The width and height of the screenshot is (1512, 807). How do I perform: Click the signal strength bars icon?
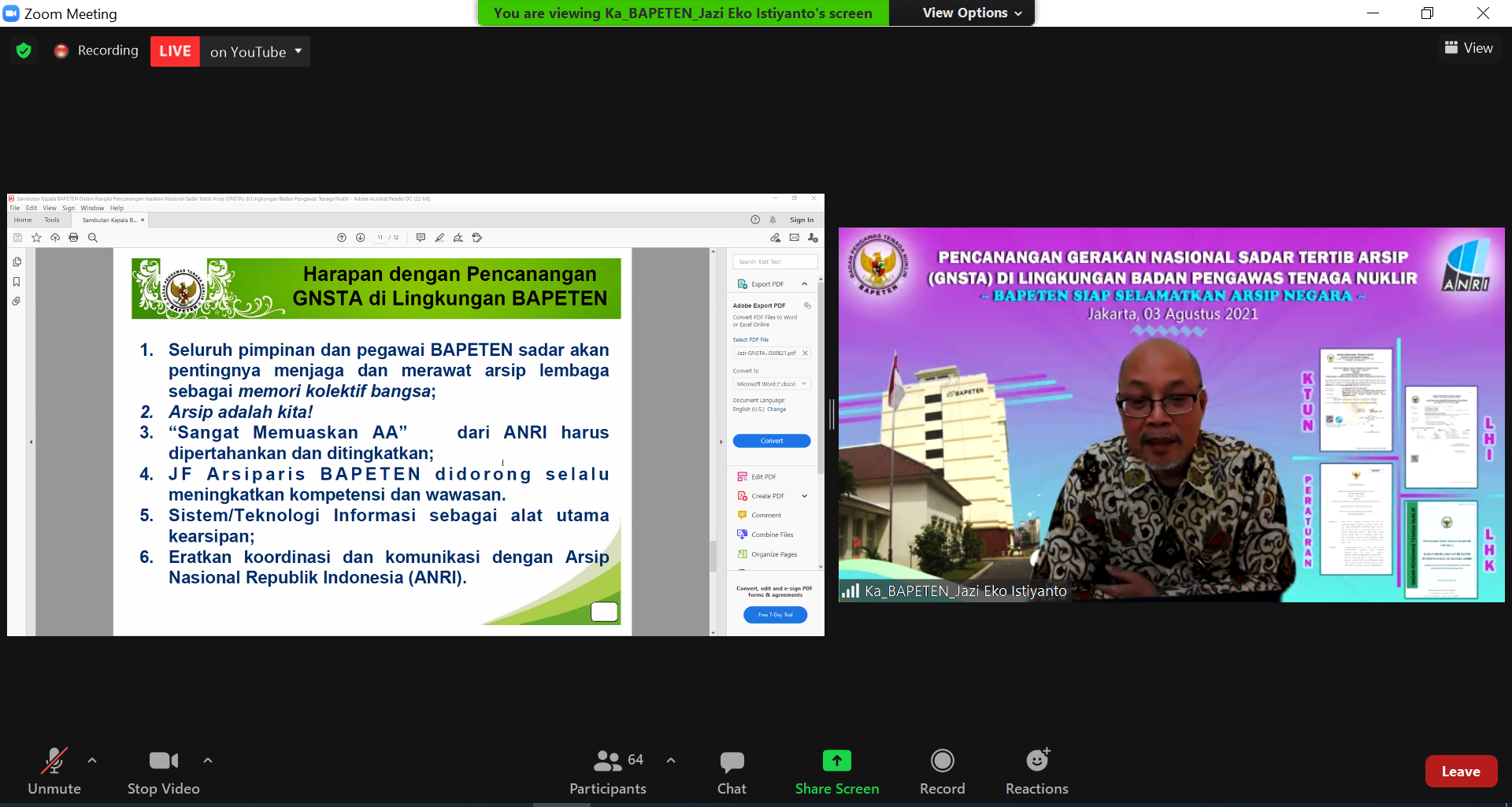(x=850, y=590)
